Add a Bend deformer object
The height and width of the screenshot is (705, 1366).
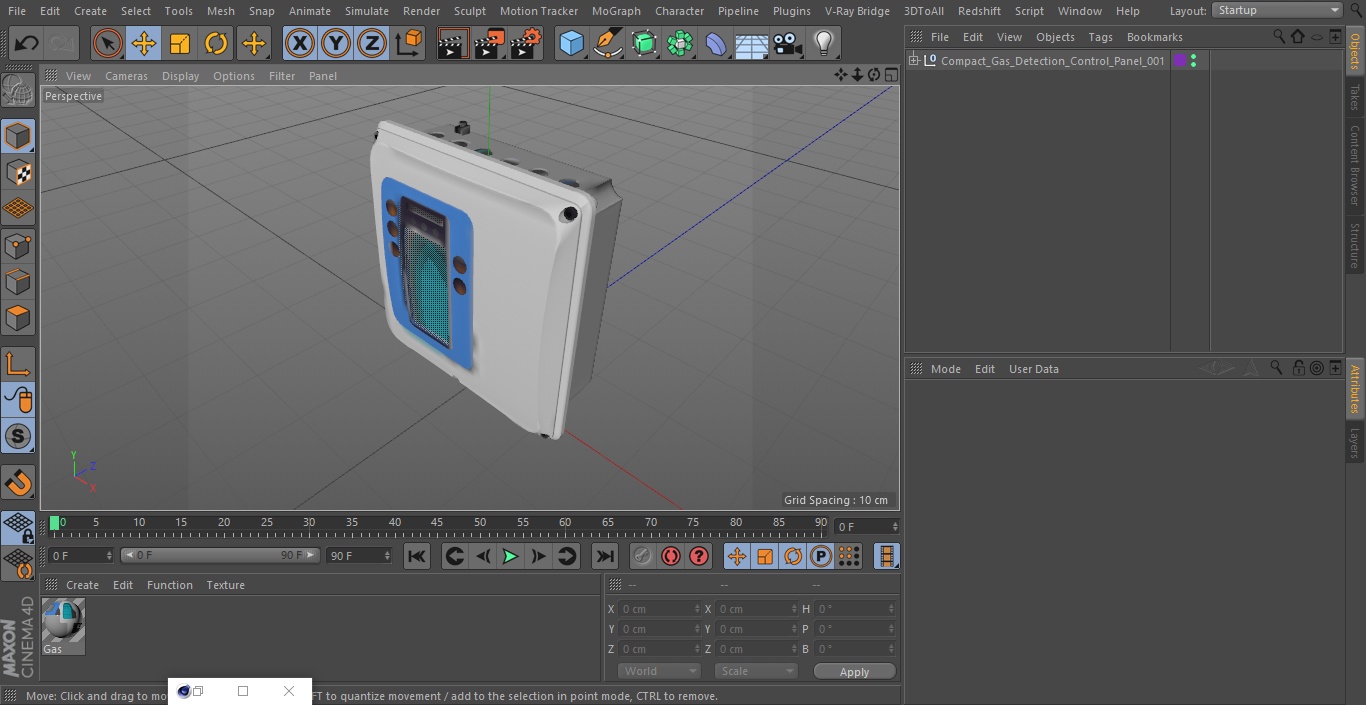[716, 43]
